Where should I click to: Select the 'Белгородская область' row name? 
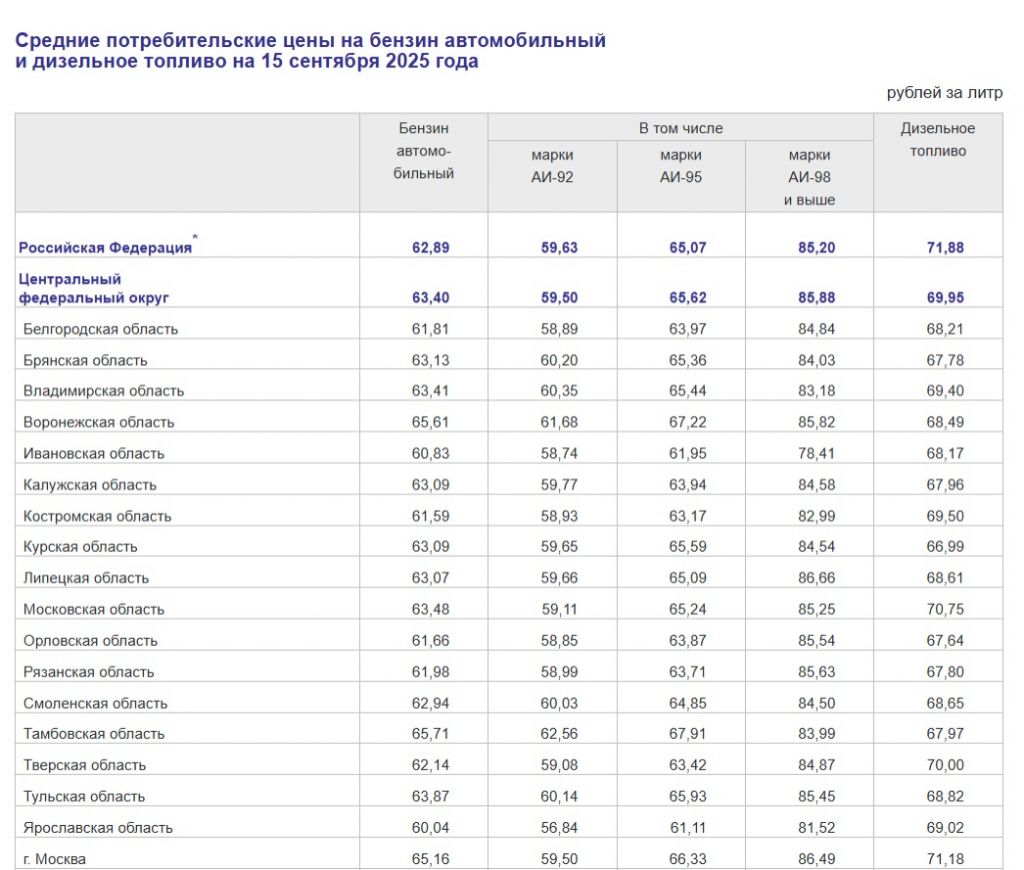[101, 329]
